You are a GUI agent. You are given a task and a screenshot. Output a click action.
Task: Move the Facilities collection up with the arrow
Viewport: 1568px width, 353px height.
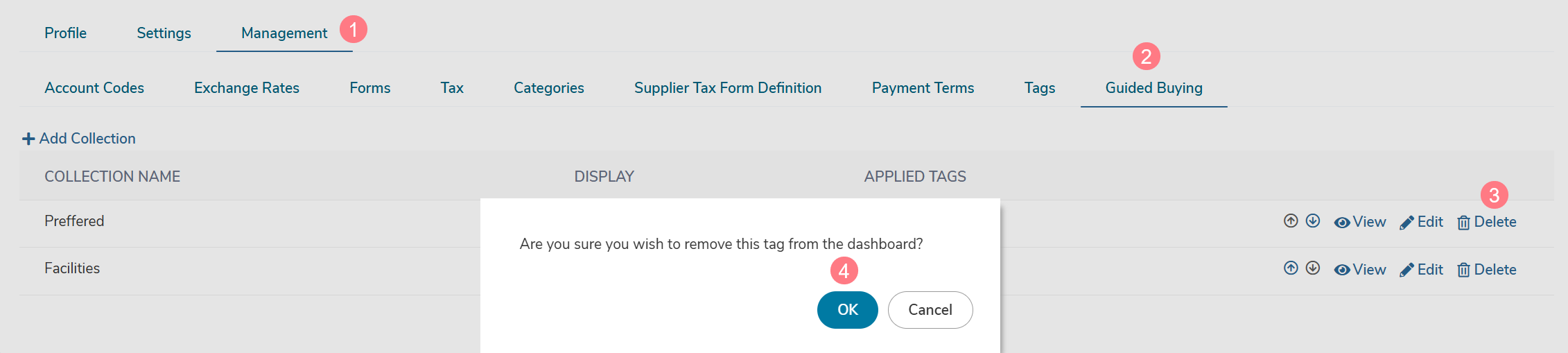1291,268
